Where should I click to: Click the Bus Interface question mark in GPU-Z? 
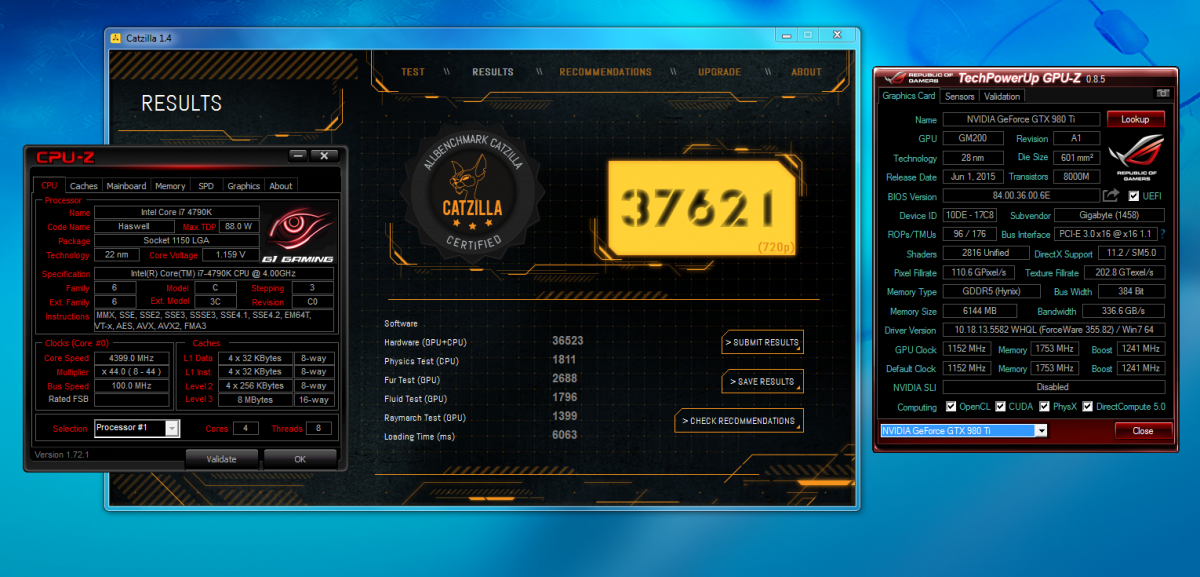tap(1162, 234)
